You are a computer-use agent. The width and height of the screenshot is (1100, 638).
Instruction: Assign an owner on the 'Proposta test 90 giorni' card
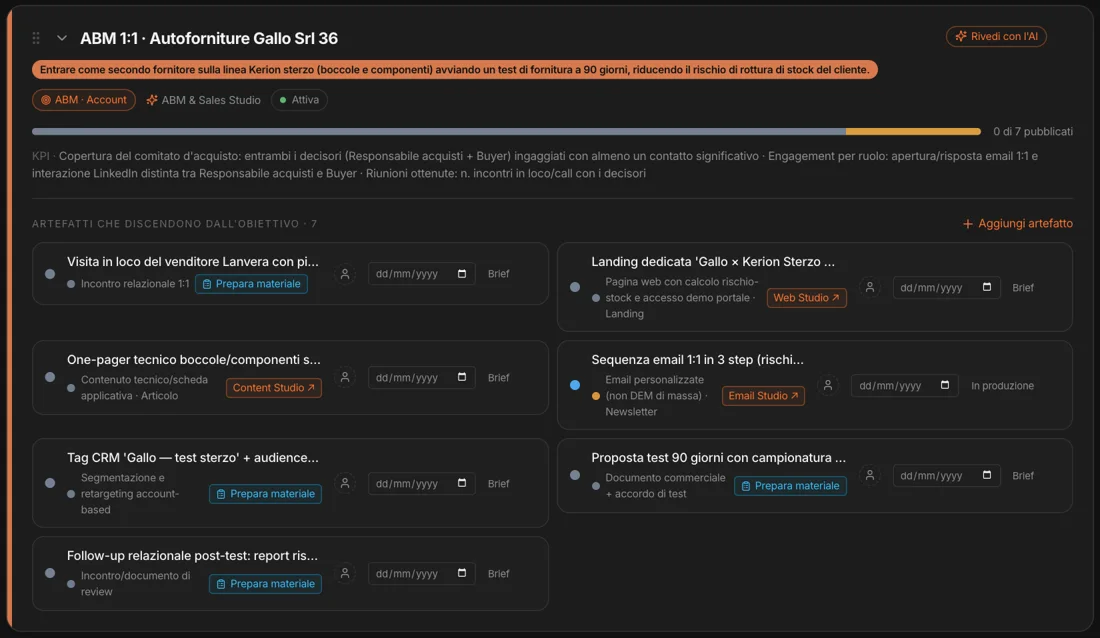point(869,475)
